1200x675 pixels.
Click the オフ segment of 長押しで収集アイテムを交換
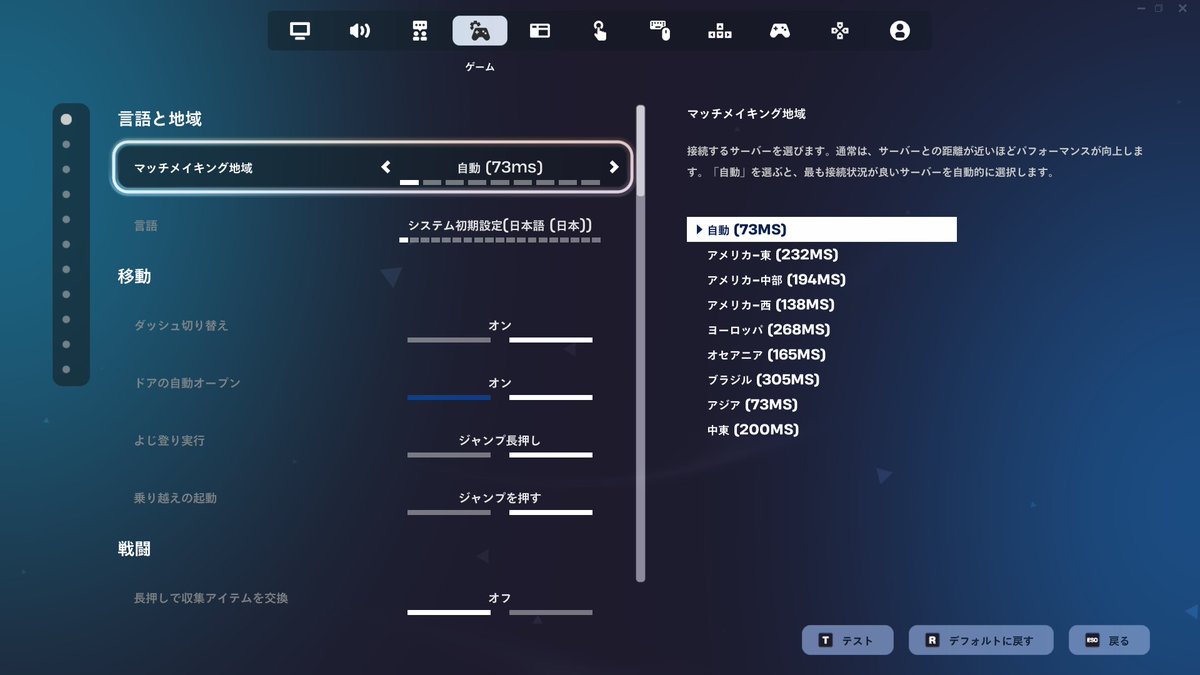pyautogui.click(x=449, y=612)
